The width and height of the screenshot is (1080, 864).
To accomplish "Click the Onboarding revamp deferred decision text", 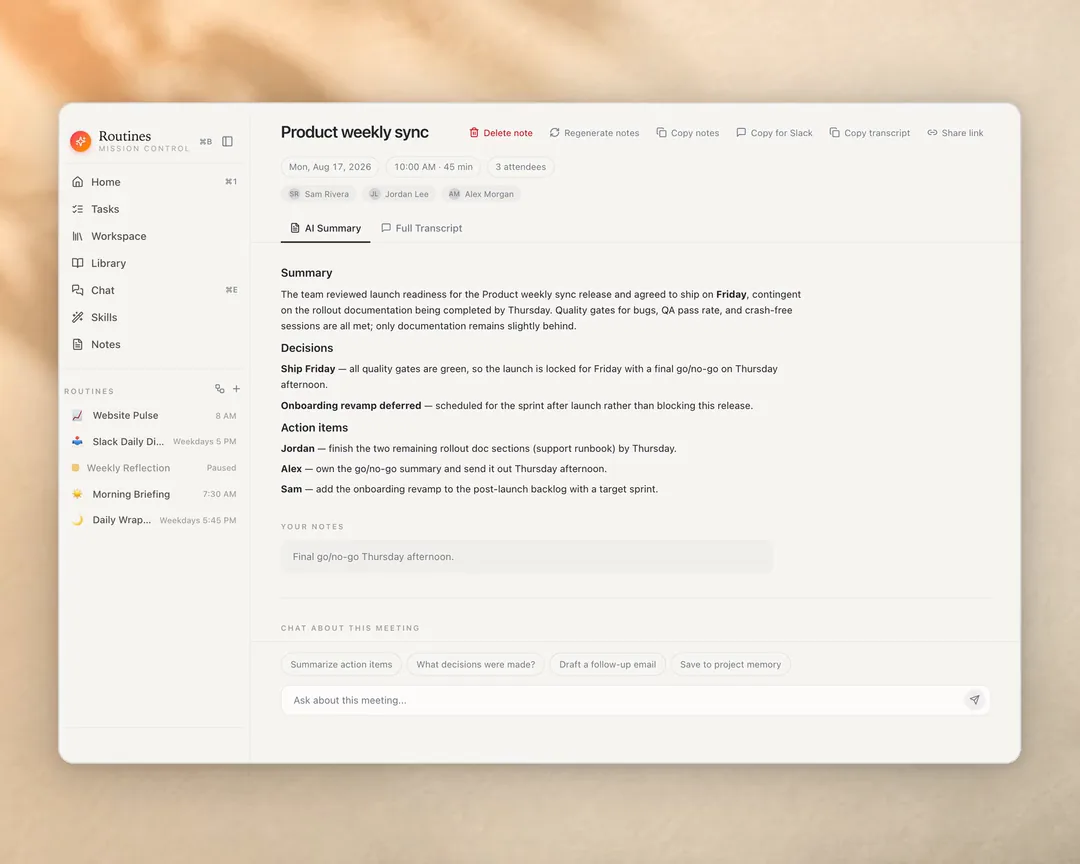I will tap(517, 406).
